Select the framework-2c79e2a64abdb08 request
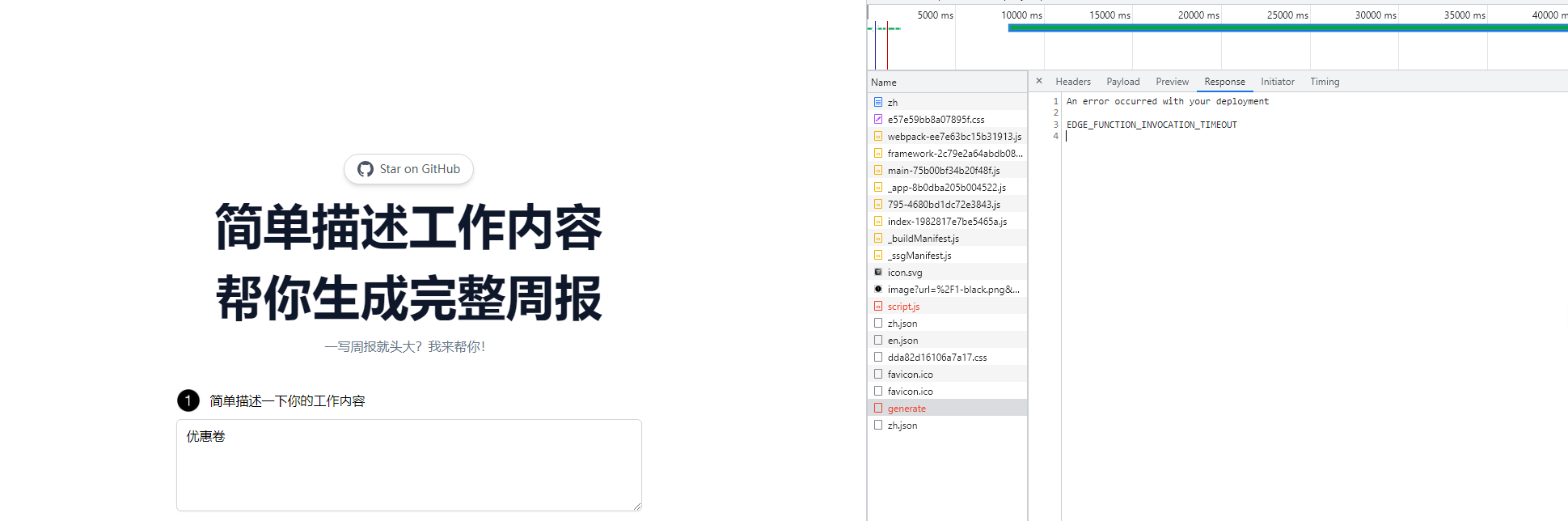The image size is (1568, 521). (947, 154)
